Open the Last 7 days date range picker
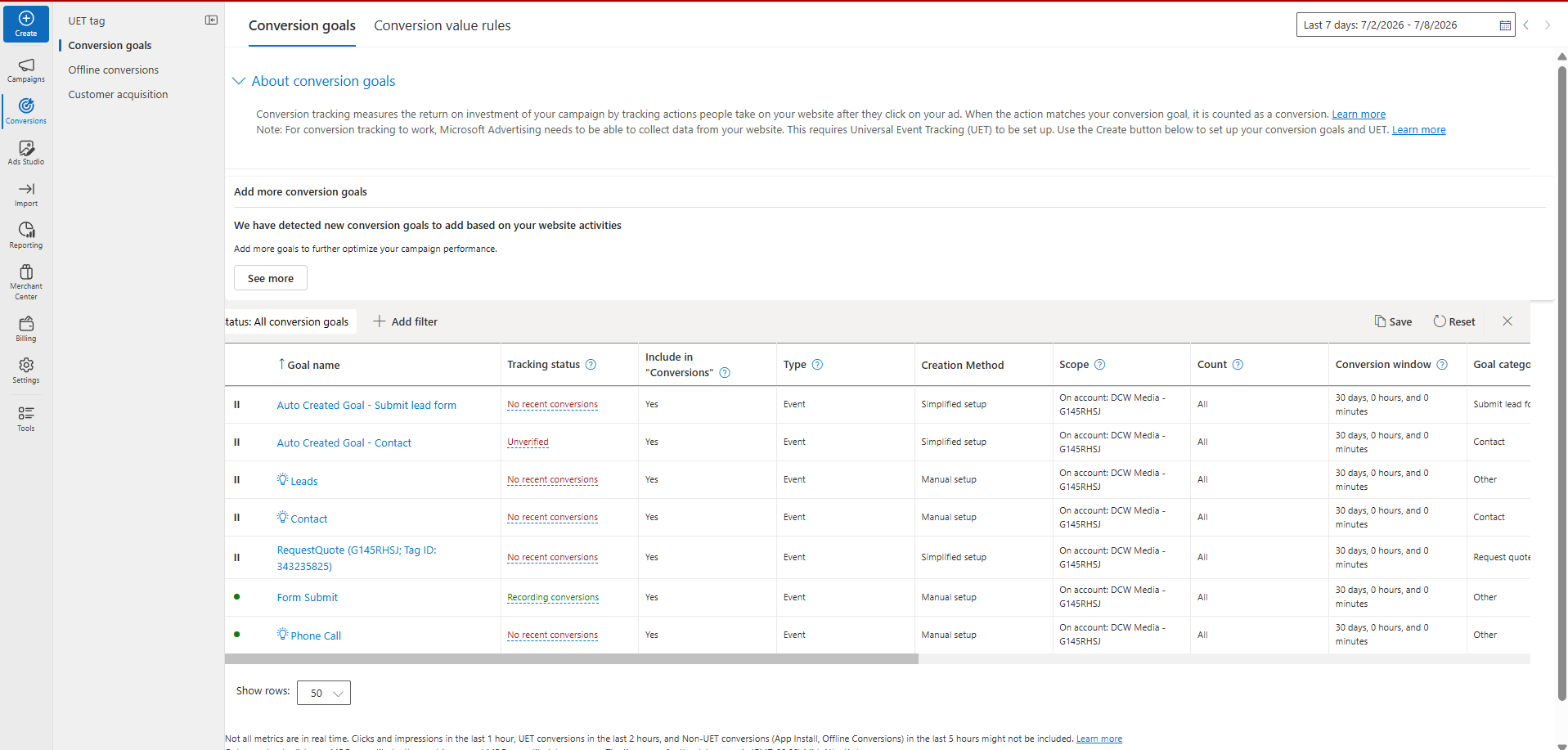 [1405, 25]
